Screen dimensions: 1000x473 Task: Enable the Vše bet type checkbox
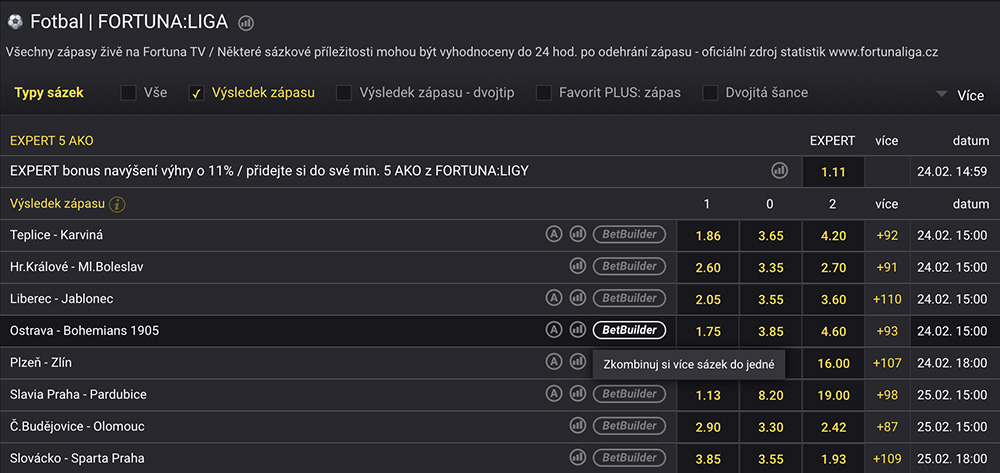(x=129, y=93)
